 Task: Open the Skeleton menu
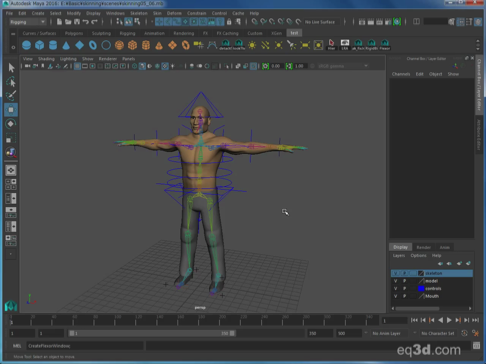[139, 13]
